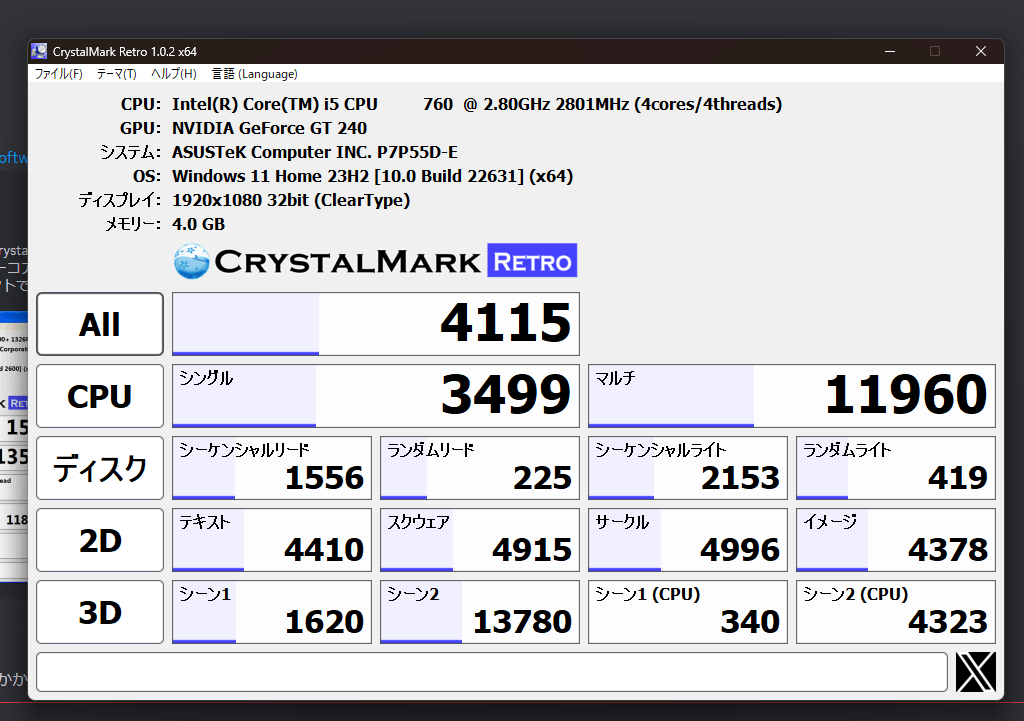
Task: Open the ヘルプ(H) menu
Action: tap(174, 74)
